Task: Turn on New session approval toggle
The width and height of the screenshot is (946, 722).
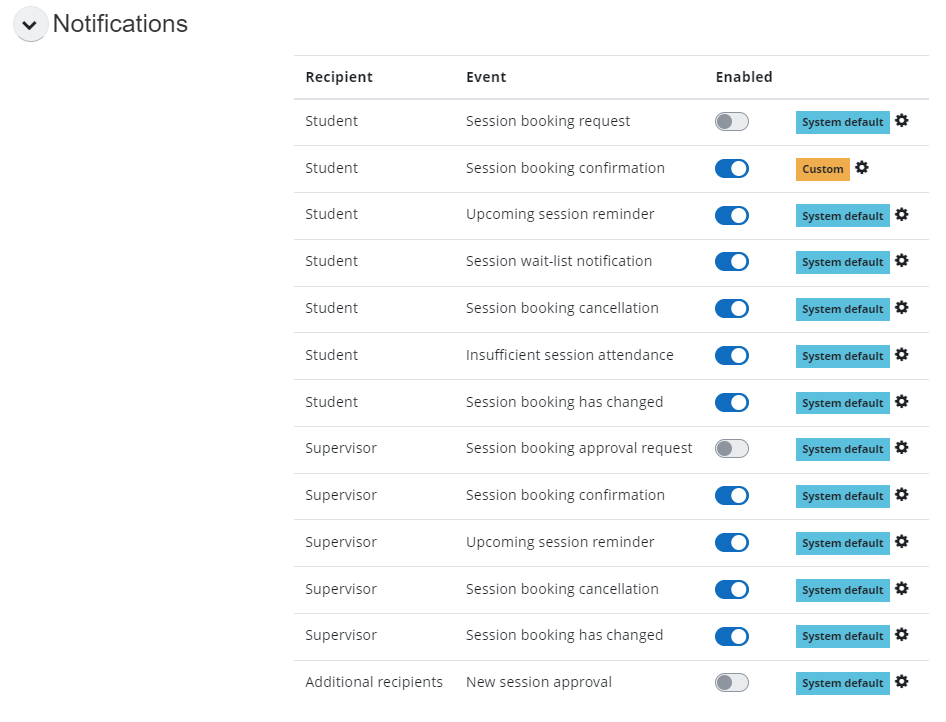Action: [731, 683]
